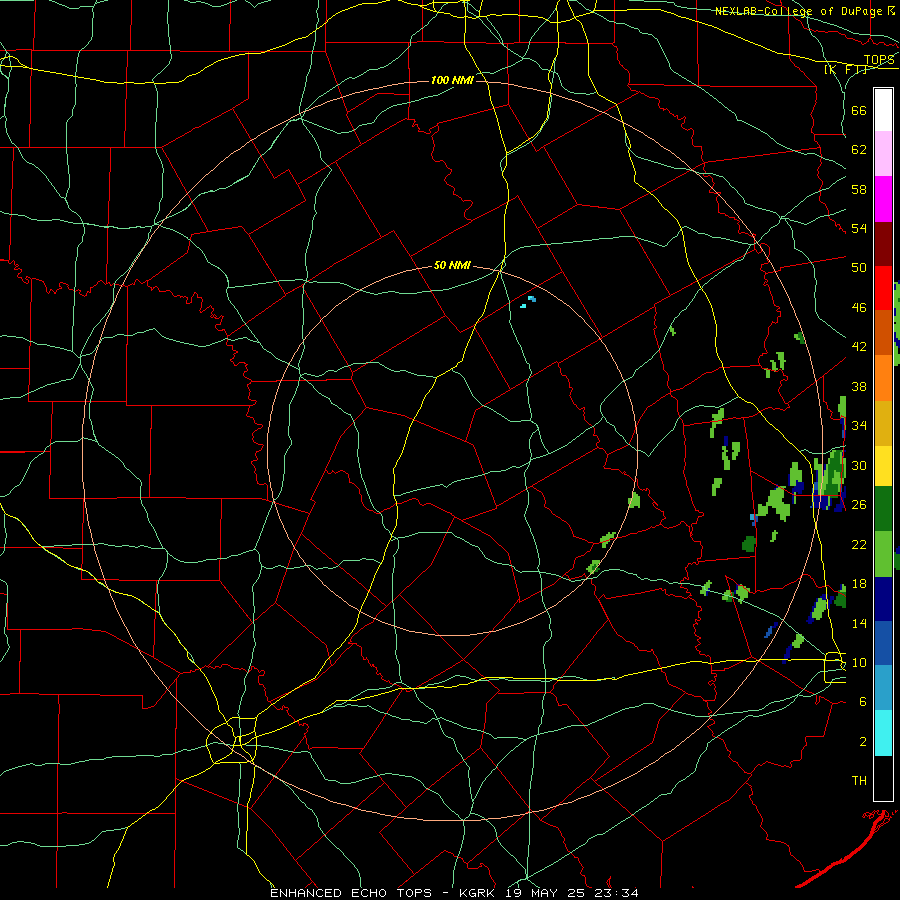900x900 pixels.
Task: Click the '22' legend value
Action: [x=859, y=544]
